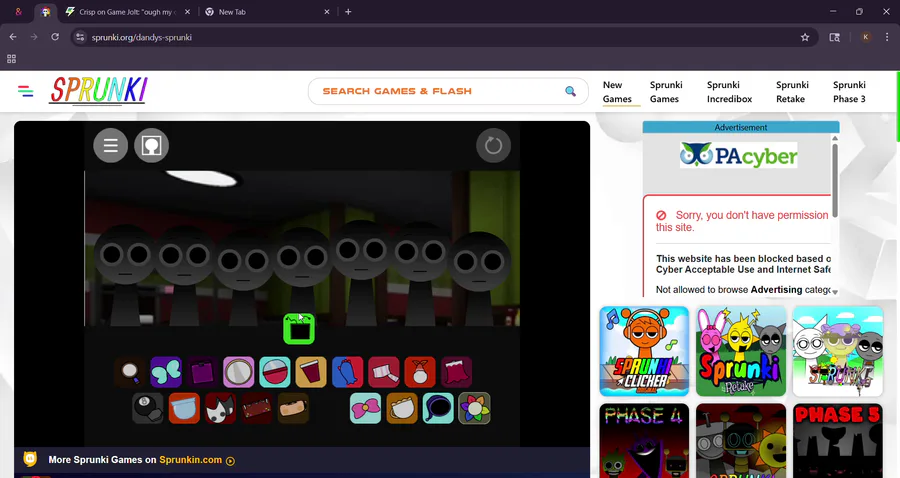Open the Sprunki Retake game thumbnail
Screen dimensions: 900x478
click(x=741, y=351)
